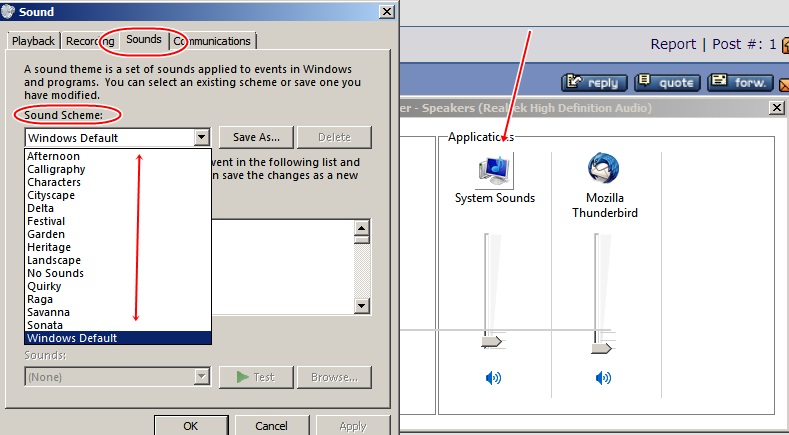Click up arrow of events list scrollbar
The image size is (789, 435).
pos(361,228)
